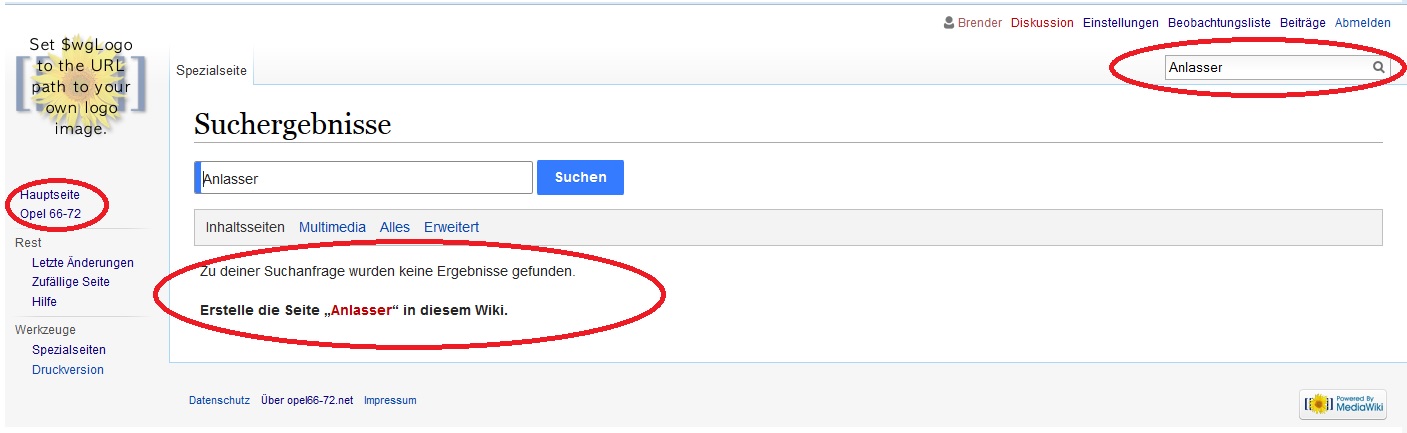The height and width of the screenshot is (433, 1407).
Task: Open Letzte Änderungen
Action: click(x=83, y=263)
